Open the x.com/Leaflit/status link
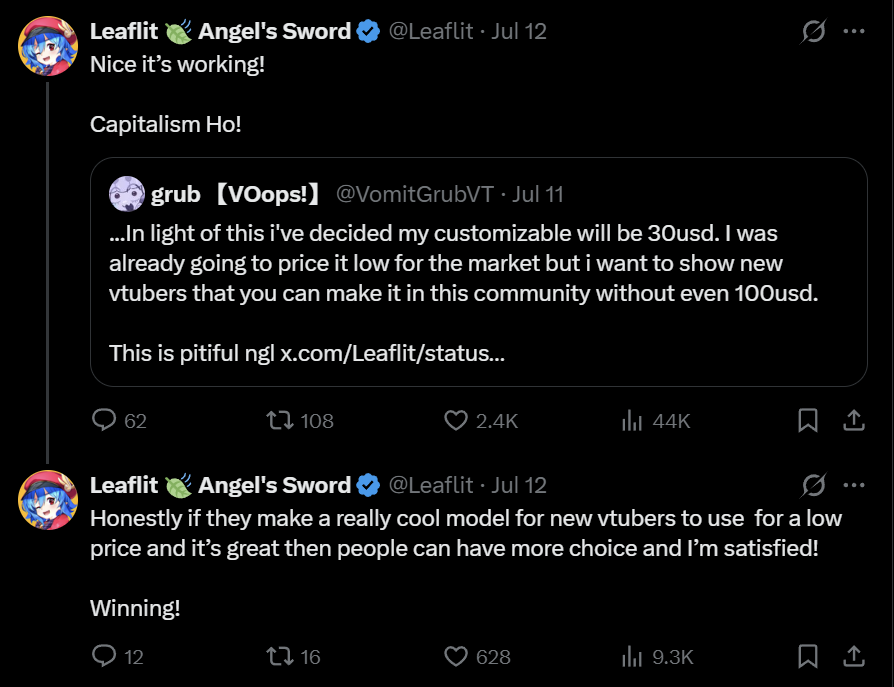Image resolution: width=894 pixels, height=687 pixels. point(392,353)
